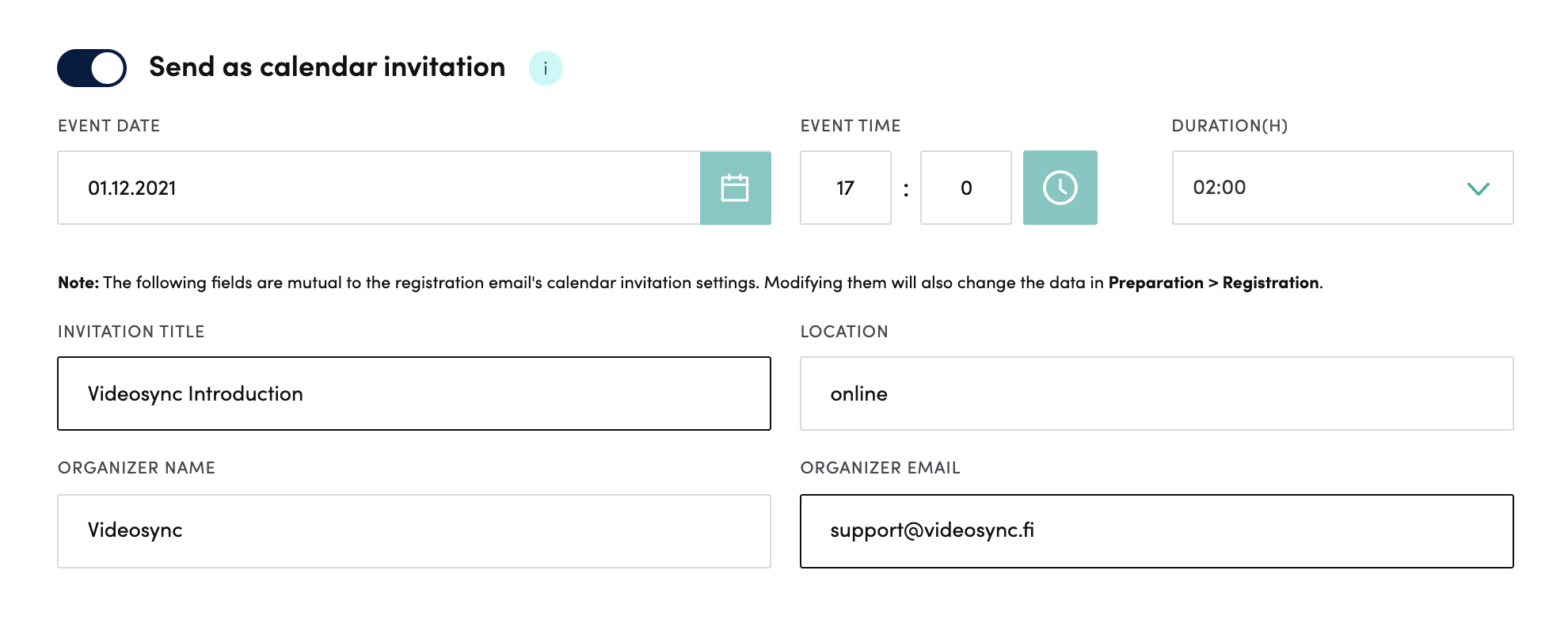Focus the Organizer Email field
1568x635 pixels.
click(1156, 530)
